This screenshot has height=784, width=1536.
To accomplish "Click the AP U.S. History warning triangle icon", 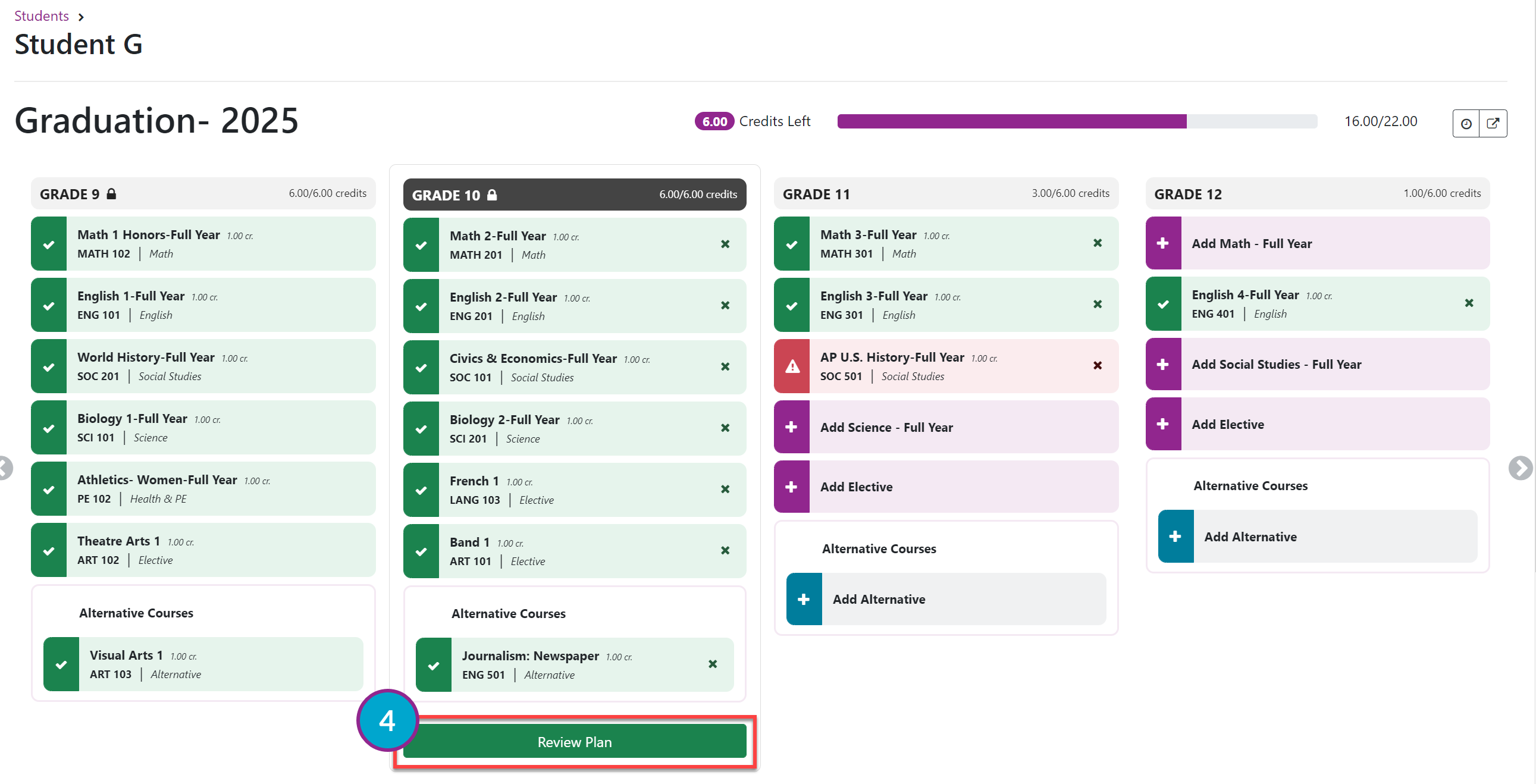I will pos(792,366).
